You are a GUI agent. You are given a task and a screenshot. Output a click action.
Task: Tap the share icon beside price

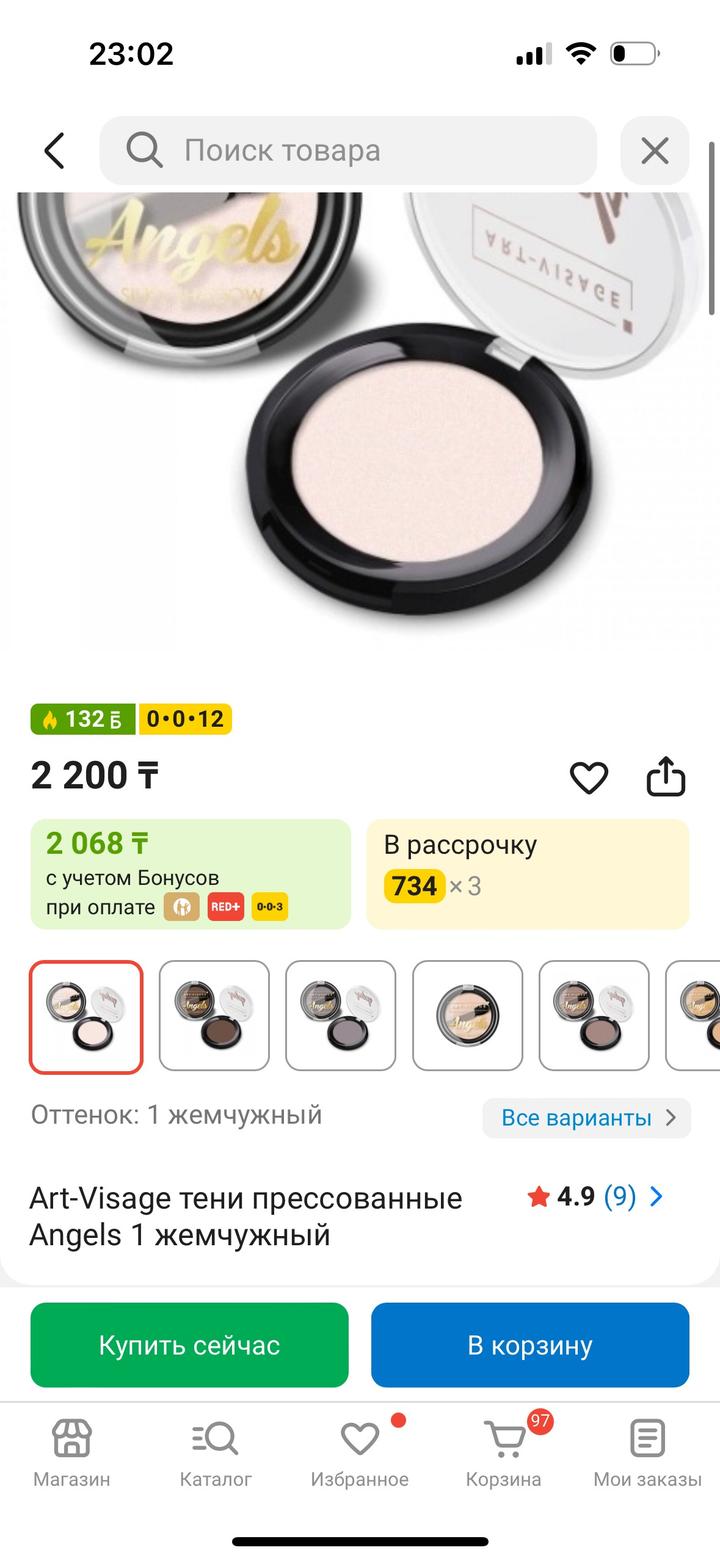pos(665,776)
